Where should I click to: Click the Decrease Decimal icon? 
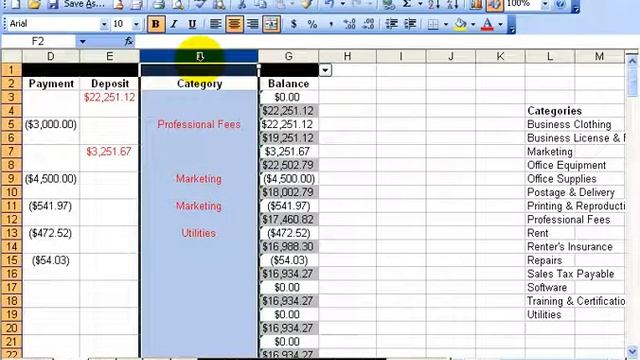(369, 24)
